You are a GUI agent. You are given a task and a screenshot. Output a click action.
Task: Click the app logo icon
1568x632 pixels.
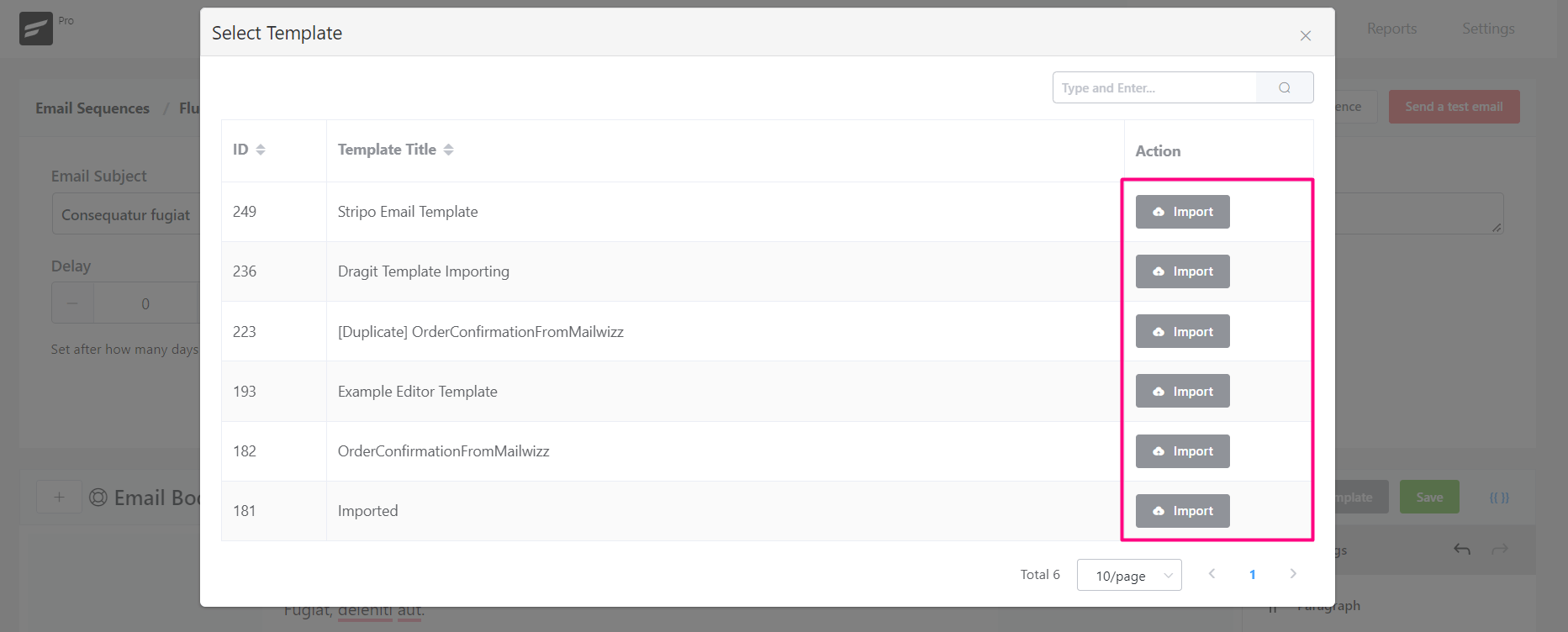pyautogui.click(x=36, y=29)
